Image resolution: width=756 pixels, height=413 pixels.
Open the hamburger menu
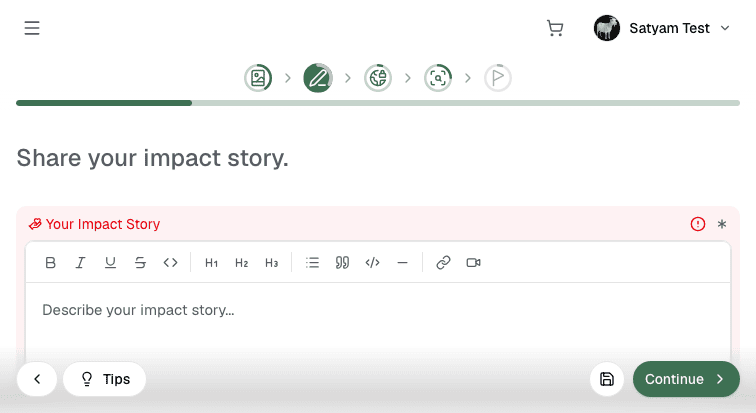[32, 28]
